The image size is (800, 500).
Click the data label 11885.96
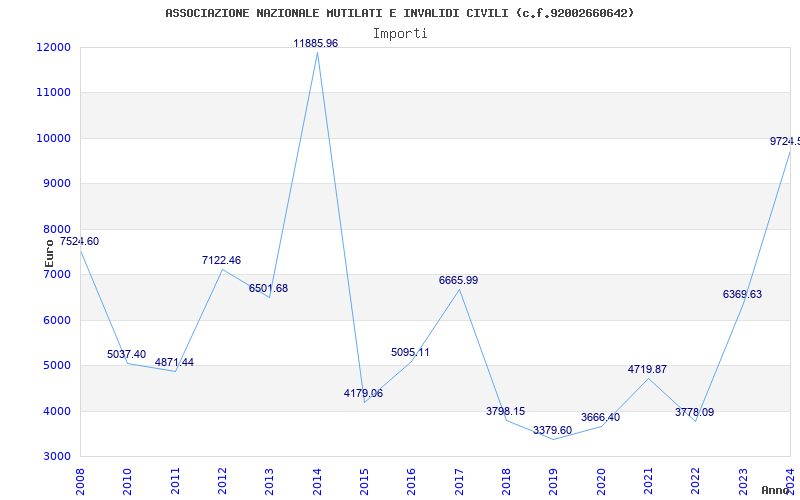pos(315,43)
